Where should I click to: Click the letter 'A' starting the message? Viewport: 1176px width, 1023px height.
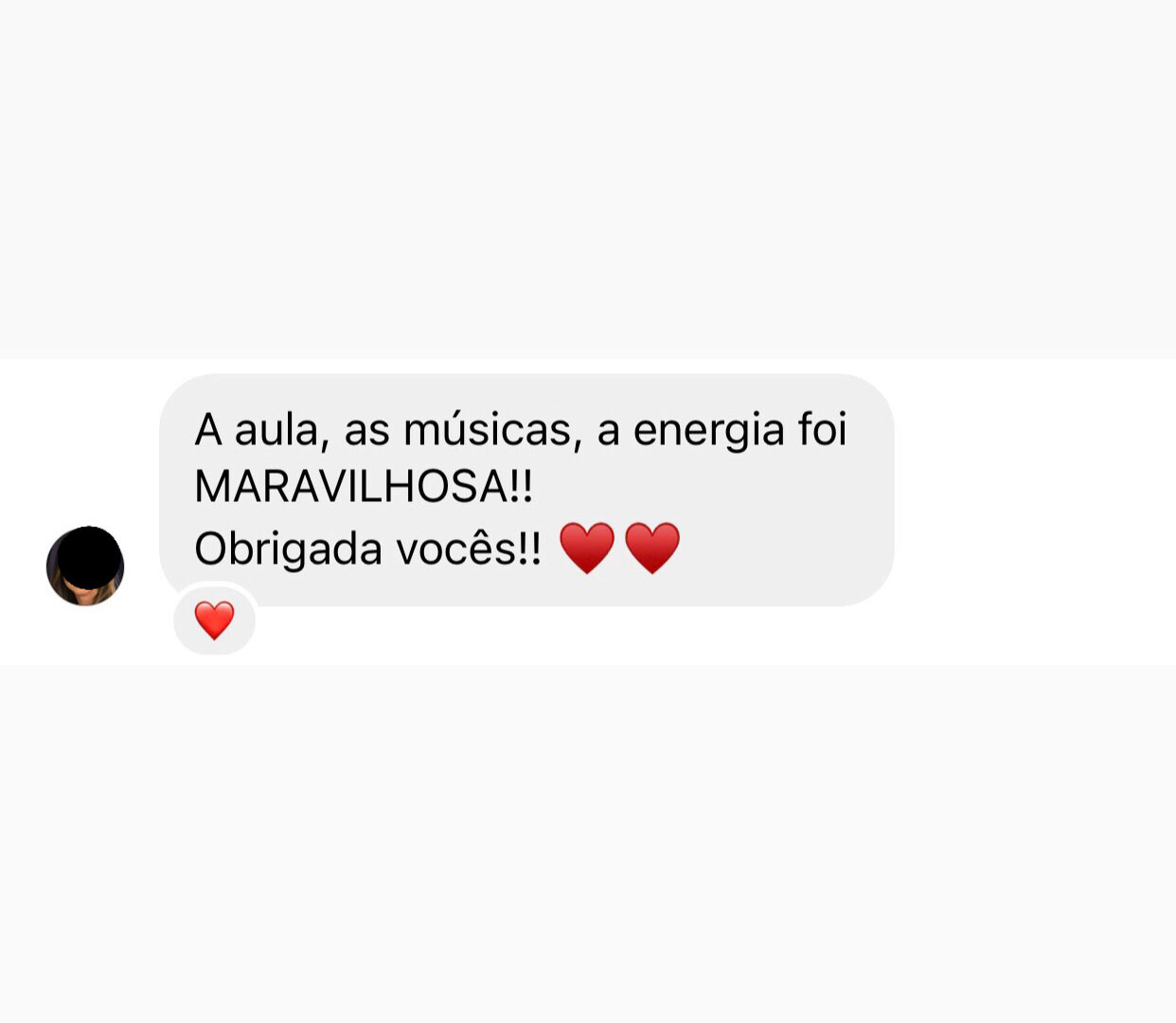207,429
